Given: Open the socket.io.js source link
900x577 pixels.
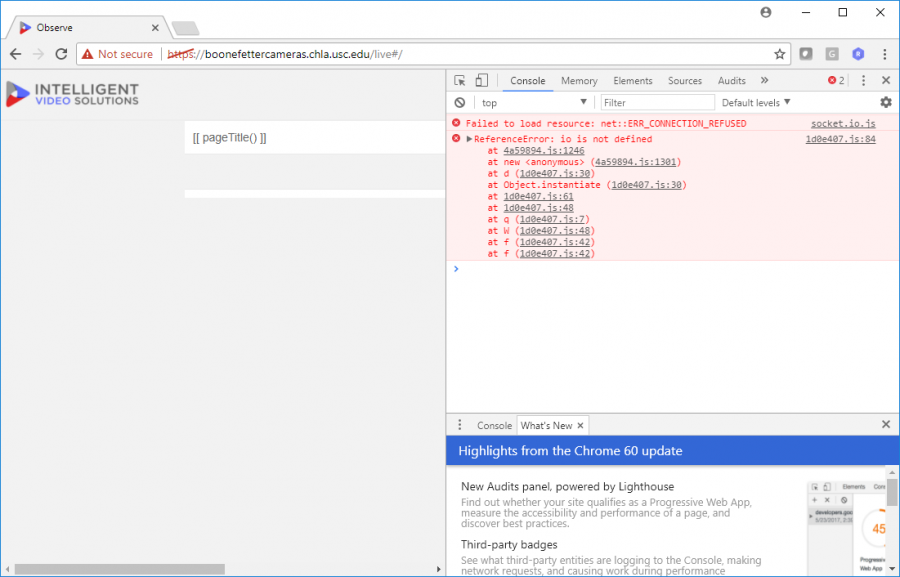Looking at the screenshot, I should [x=843, y=123].
